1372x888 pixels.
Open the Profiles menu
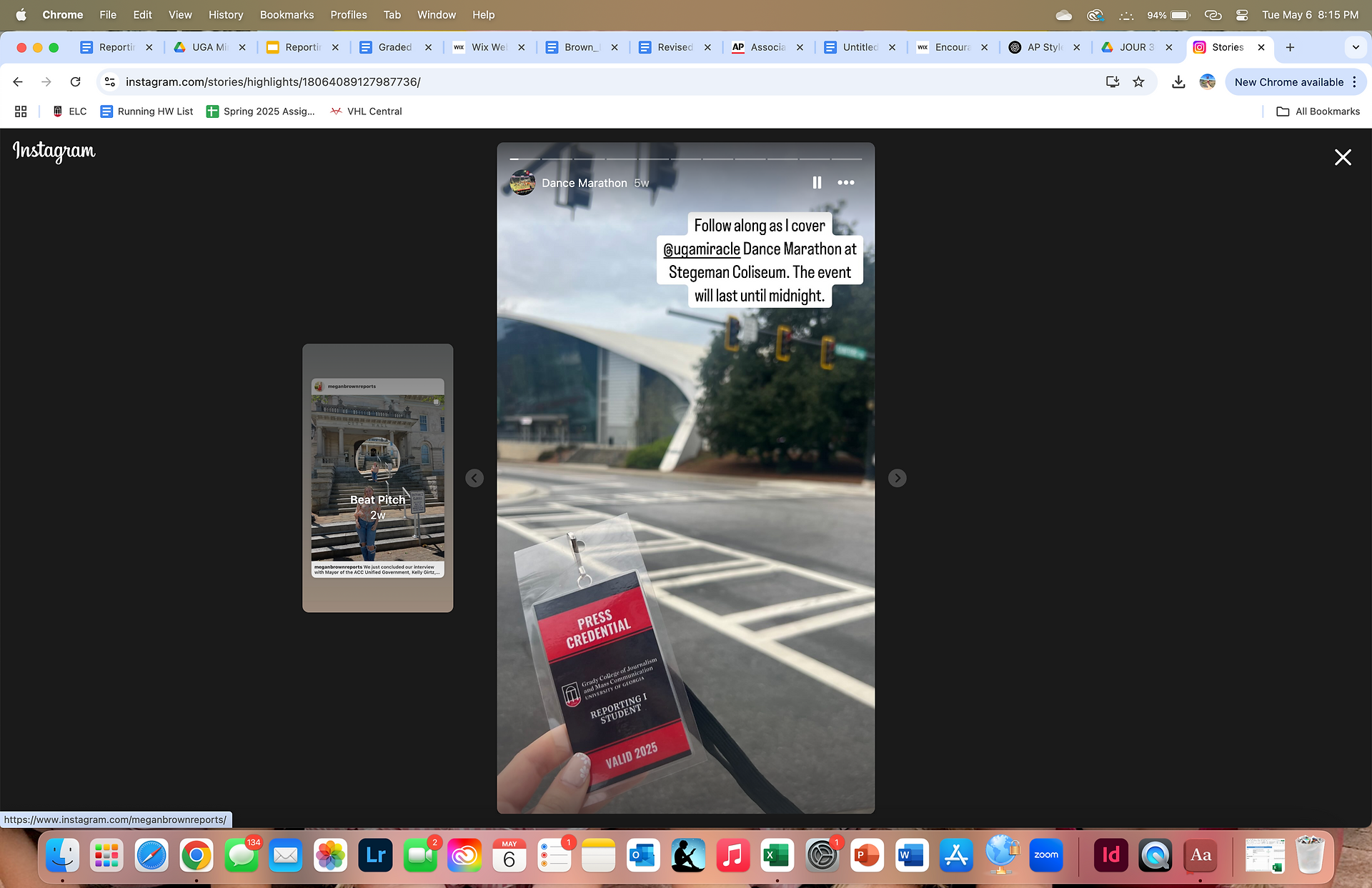tap(349, 15)
